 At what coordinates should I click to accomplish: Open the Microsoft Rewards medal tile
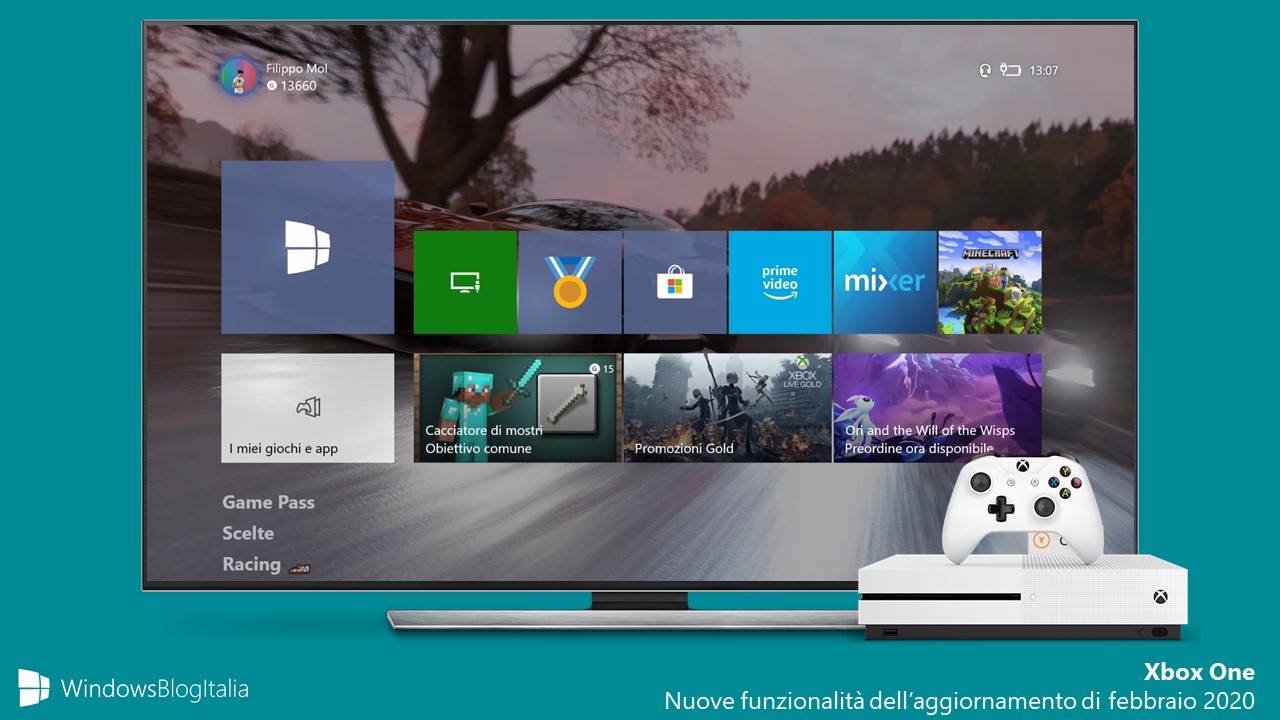coord(570,282)
